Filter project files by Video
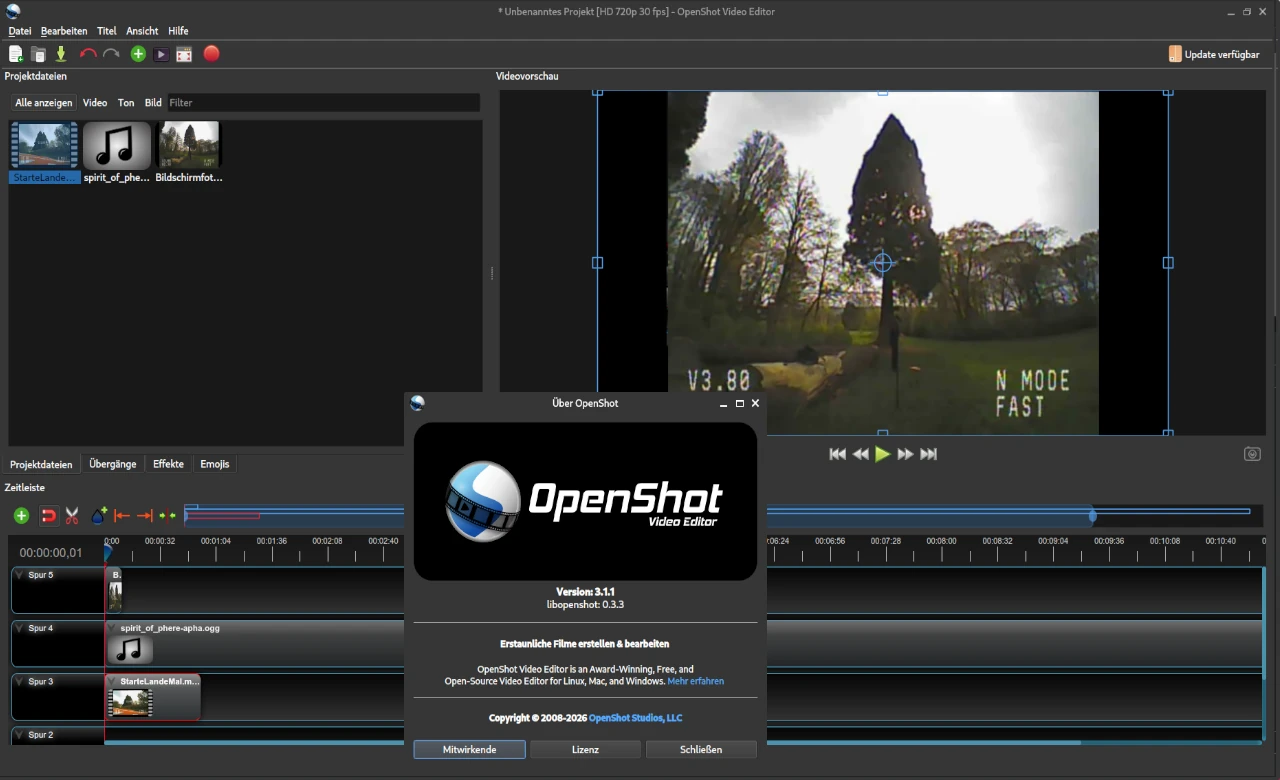The height and width of the screenshot is (780, 1280). [95, 103]
